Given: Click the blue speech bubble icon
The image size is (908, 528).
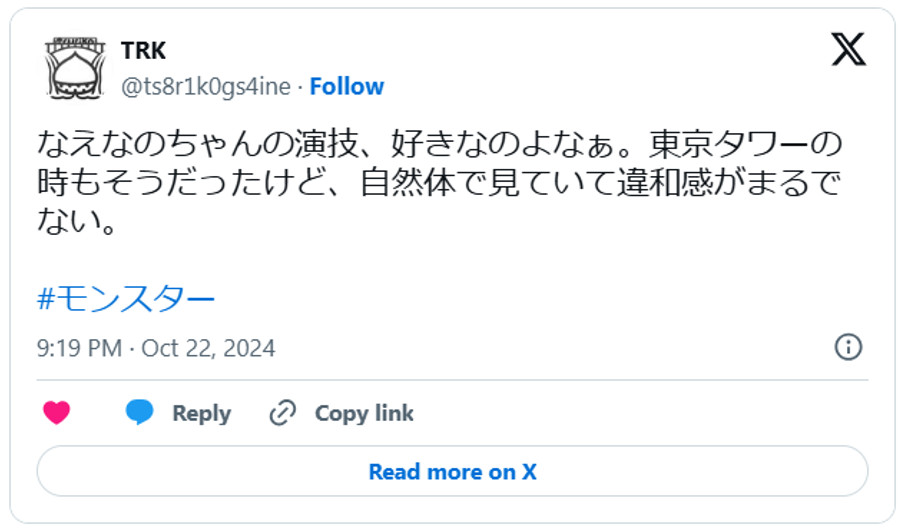Looking at the screenshot, I should (140, 413).
